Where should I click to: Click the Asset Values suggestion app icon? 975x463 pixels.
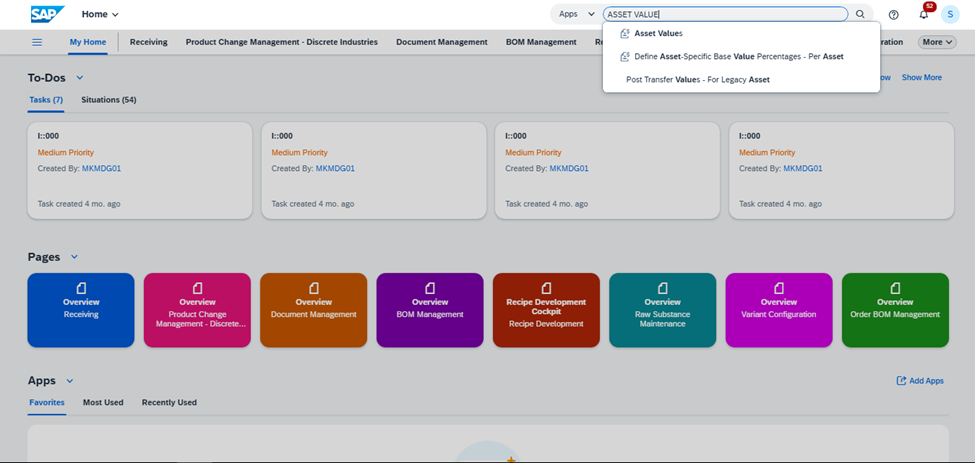pos(625,34)
